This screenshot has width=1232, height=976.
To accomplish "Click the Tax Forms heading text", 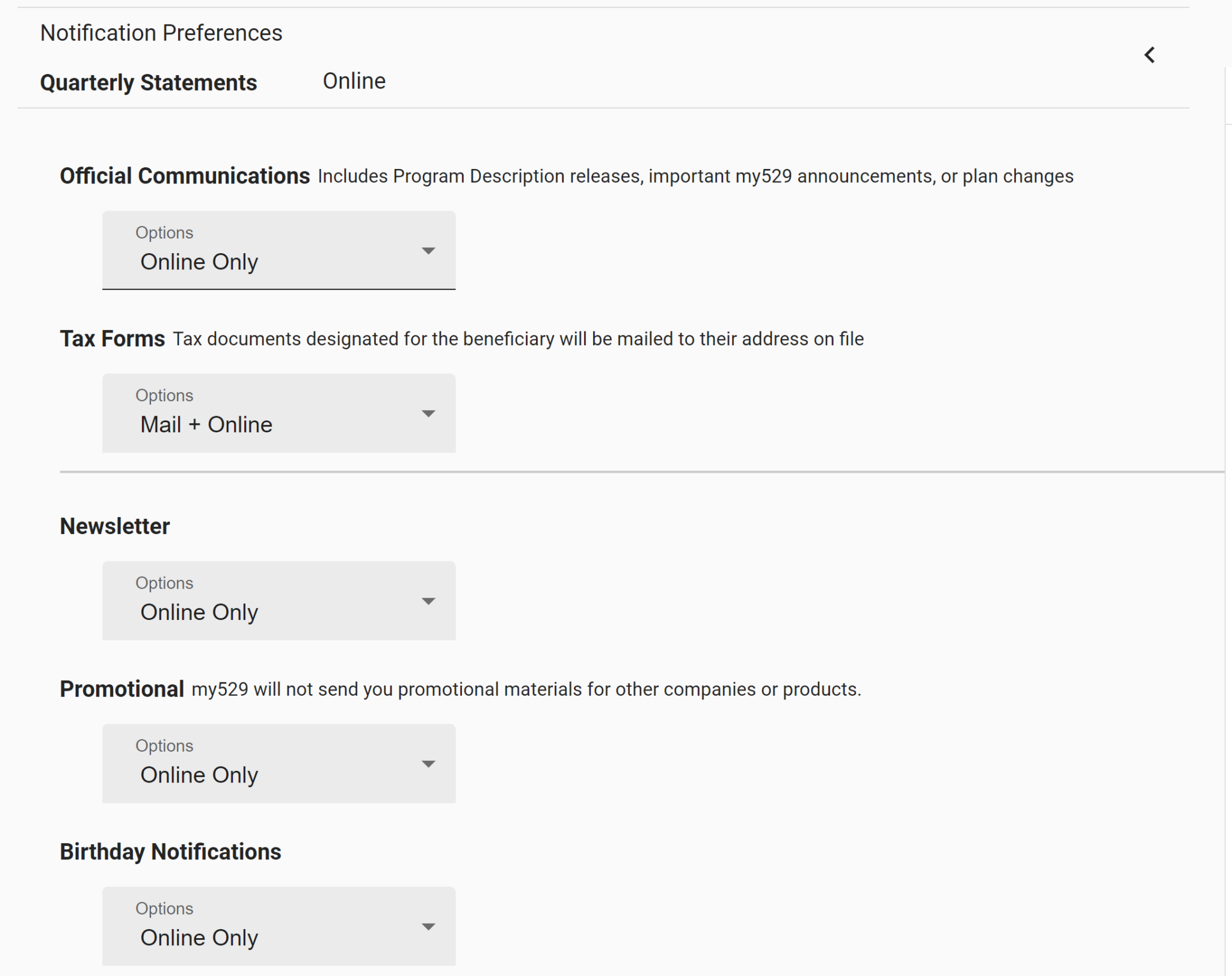I will point(112,339).
